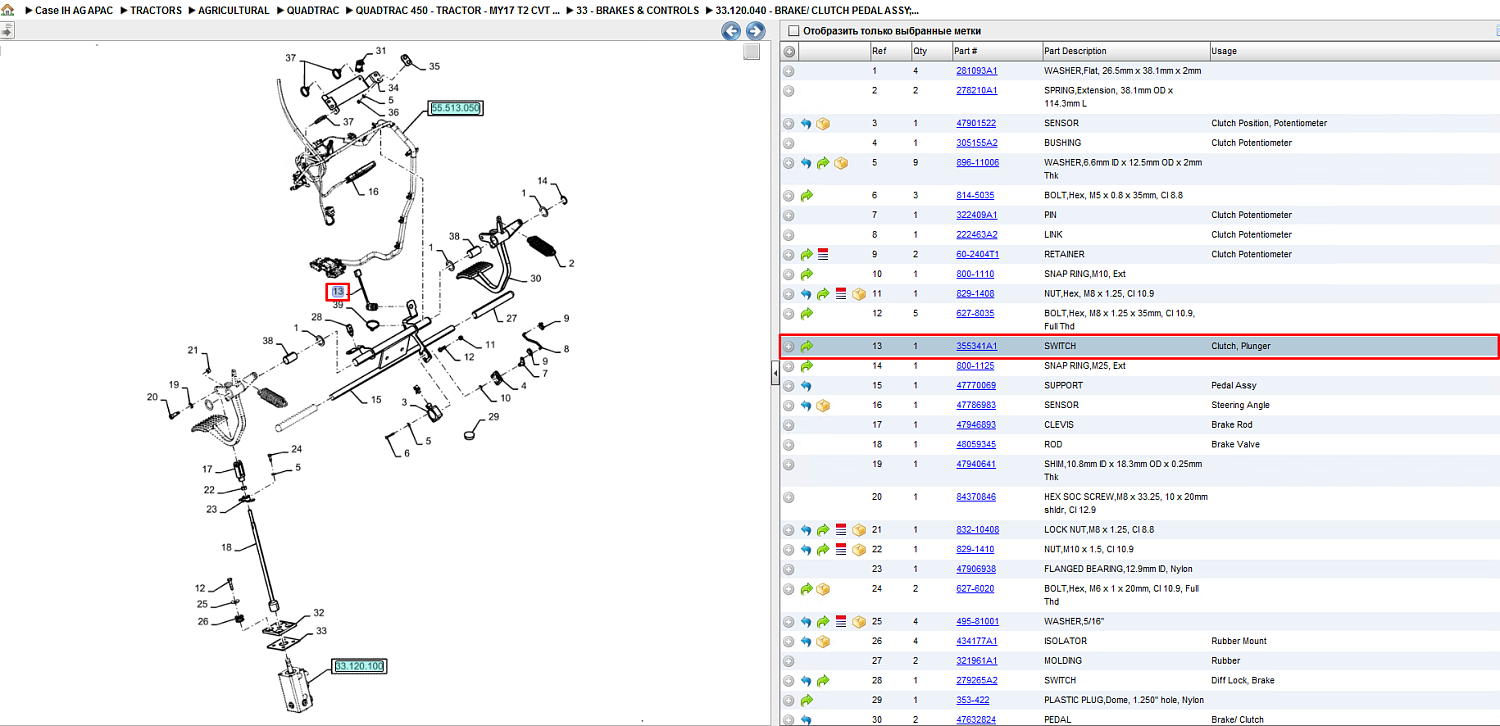Open part number 355341A1 link
Image resolution: width=1500 pixels, height=726 pixels.
(976, 346)
